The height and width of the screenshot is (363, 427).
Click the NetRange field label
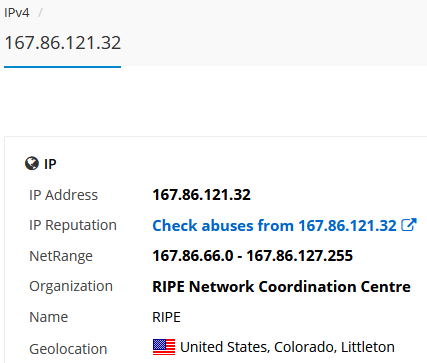61,256
